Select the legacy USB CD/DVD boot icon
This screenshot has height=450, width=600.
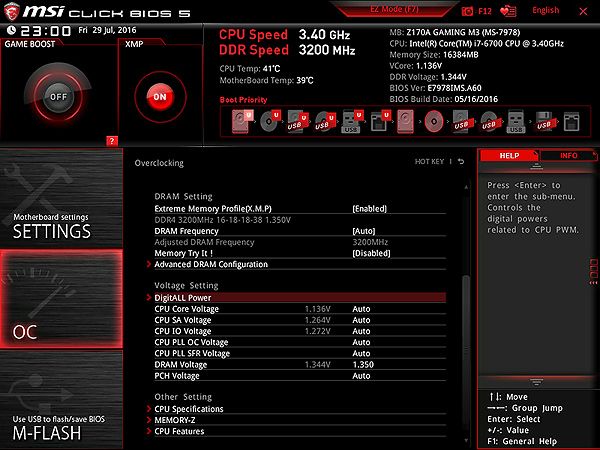[x=489, y=121]
